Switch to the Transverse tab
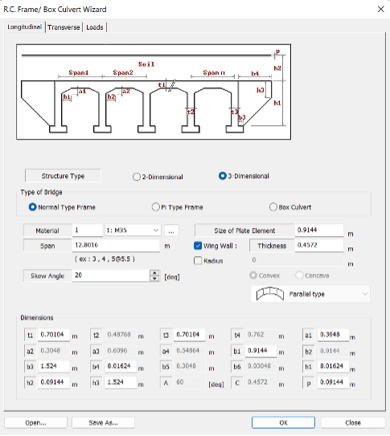This screenshot has width=390, height=436. coord(64,27)
